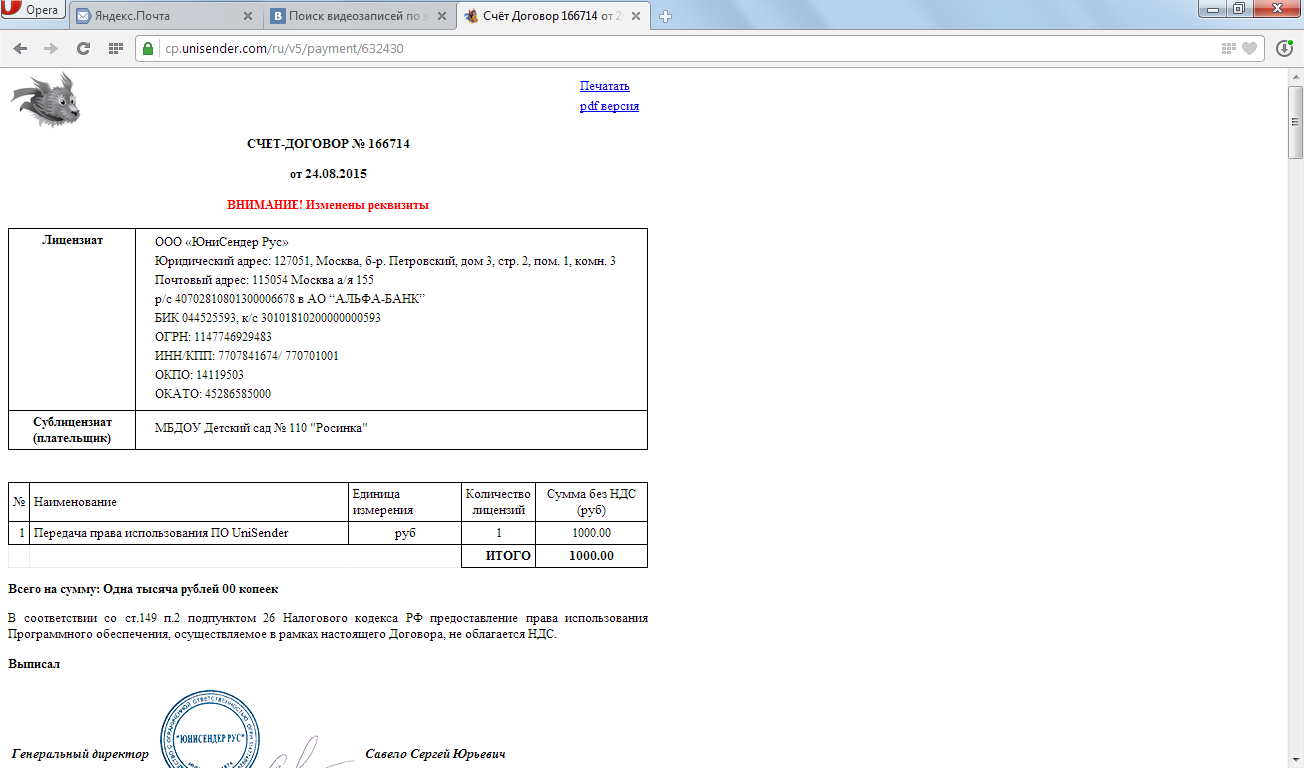Click the Юридический адрес line
1304x768 pixels.
click(385, 261)
